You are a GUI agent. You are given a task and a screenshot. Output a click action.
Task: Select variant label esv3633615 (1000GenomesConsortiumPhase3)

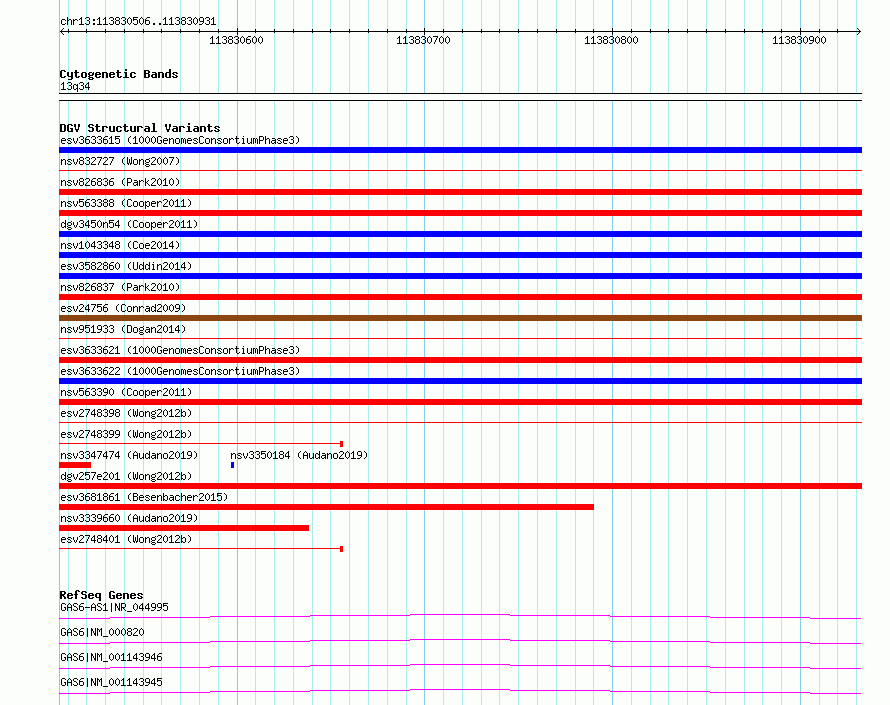[x=180, y=140]
